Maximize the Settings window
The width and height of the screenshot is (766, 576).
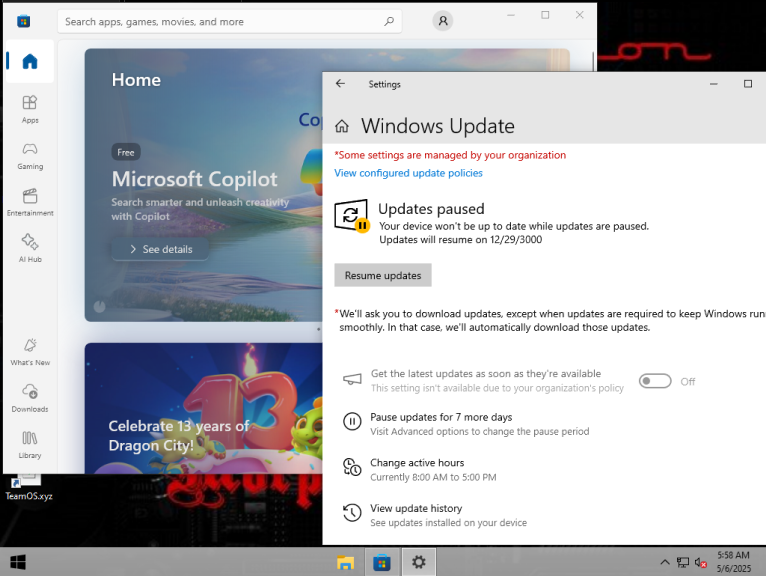pos(747,84)
